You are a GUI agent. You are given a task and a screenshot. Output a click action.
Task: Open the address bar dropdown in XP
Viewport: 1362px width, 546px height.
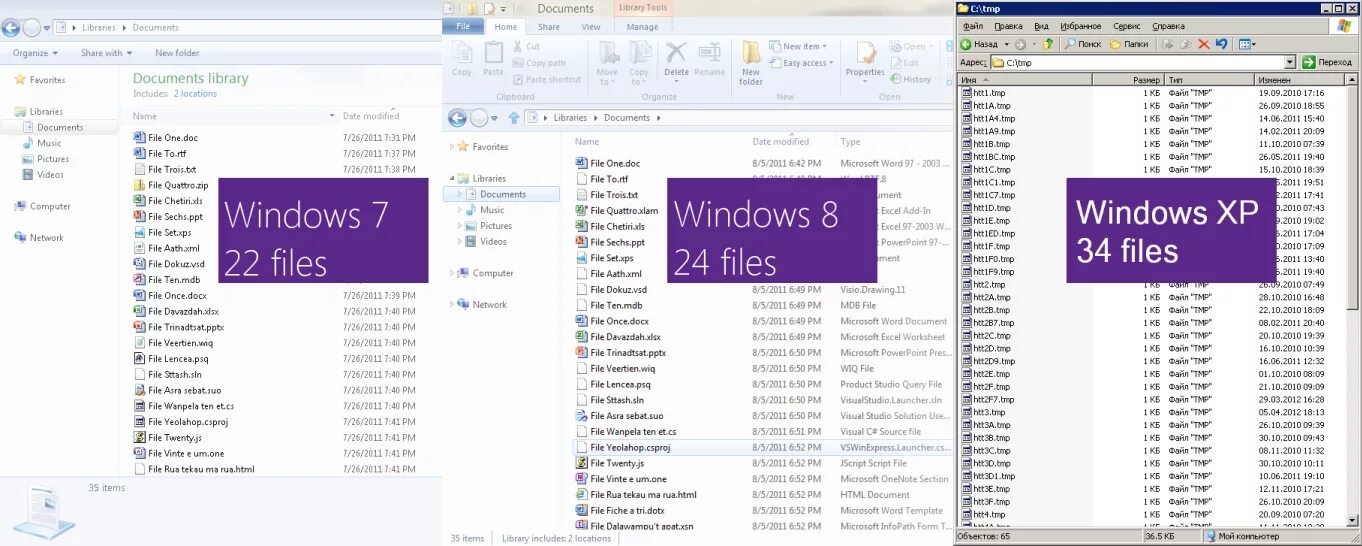[x=1290, y=62]
